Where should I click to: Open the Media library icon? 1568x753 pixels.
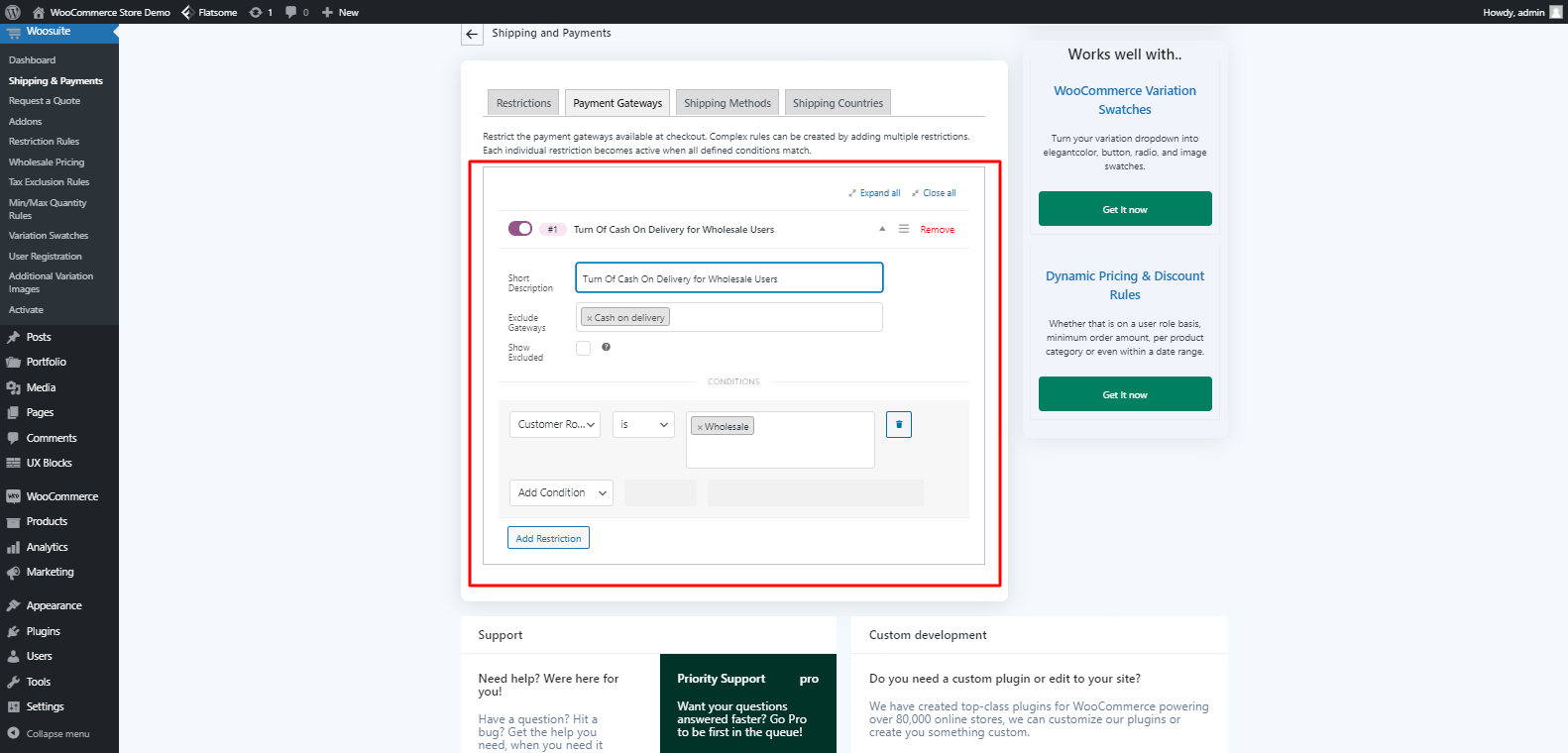click(x=13, y=387)
